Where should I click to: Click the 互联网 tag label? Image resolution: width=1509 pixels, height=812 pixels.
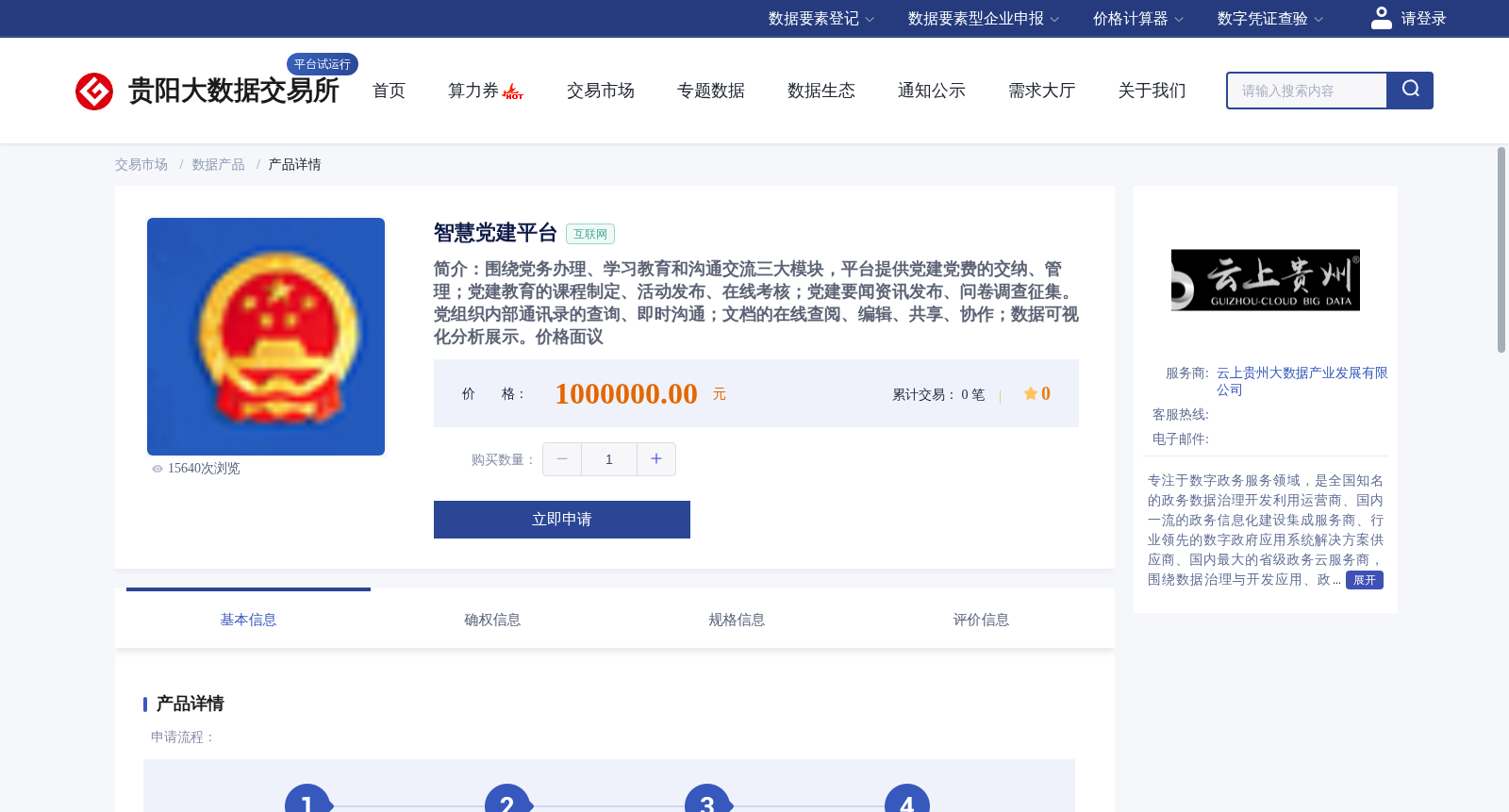pyautogui.click(x=590, y=234)
